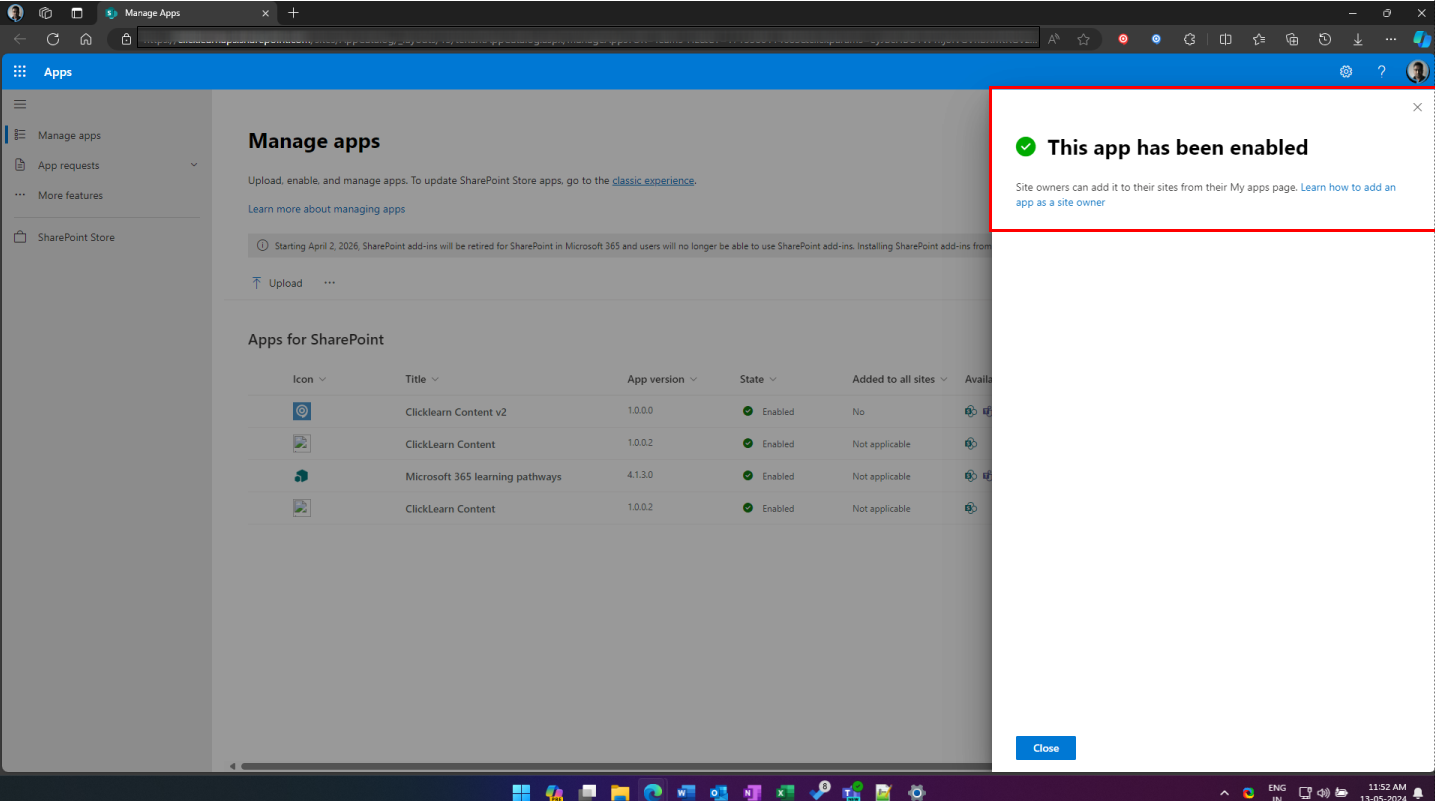Open the Windows Start menu
This screenshot has width=1435, height=801.
(x=521, y=792)
